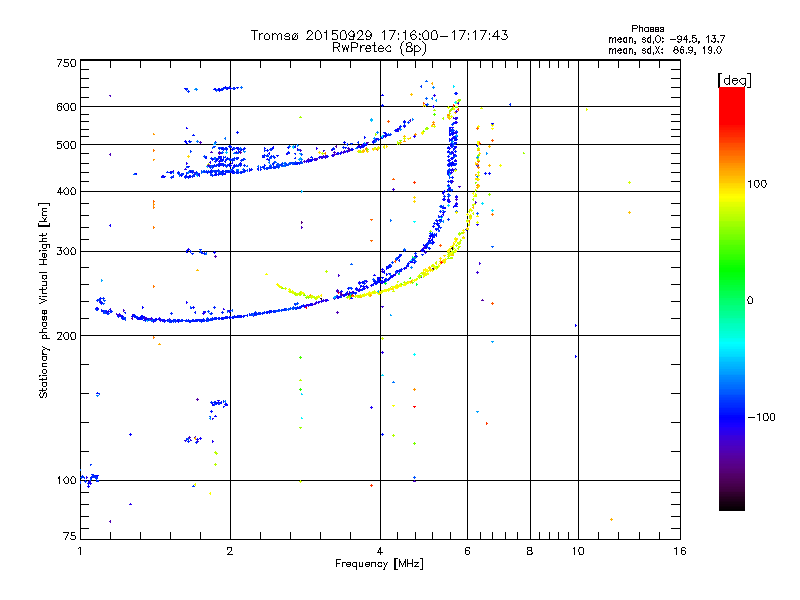Viewport: 800px width, 600px height.
Task: Select the 'Phases' header text
Action: (647, 29)
